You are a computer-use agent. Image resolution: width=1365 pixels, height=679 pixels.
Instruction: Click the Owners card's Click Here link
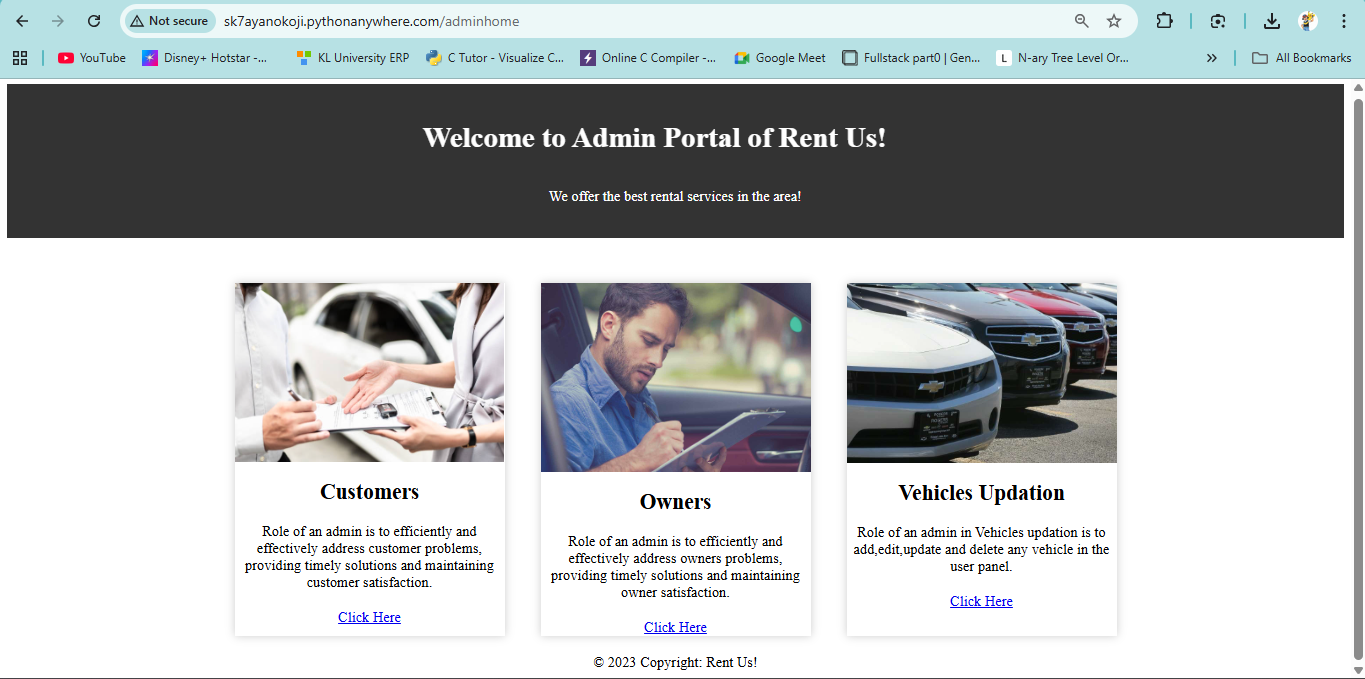[675, 627]
